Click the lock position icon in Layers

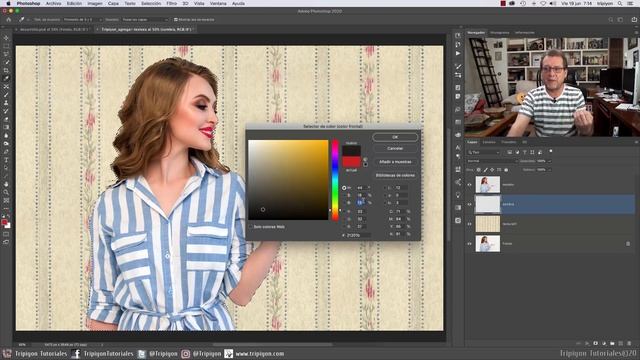pyautogui.click(x=492, y=170)
